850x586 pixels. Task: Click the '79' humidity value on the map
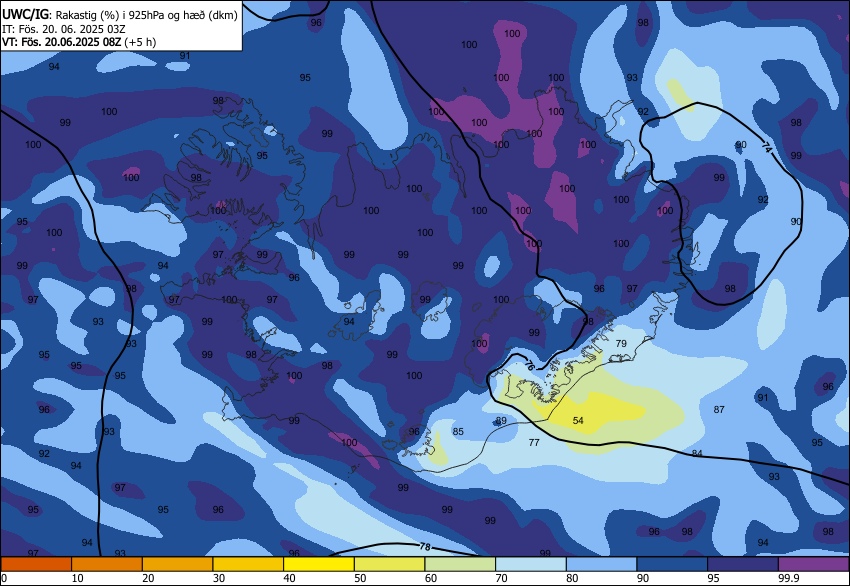coord(621,343)
